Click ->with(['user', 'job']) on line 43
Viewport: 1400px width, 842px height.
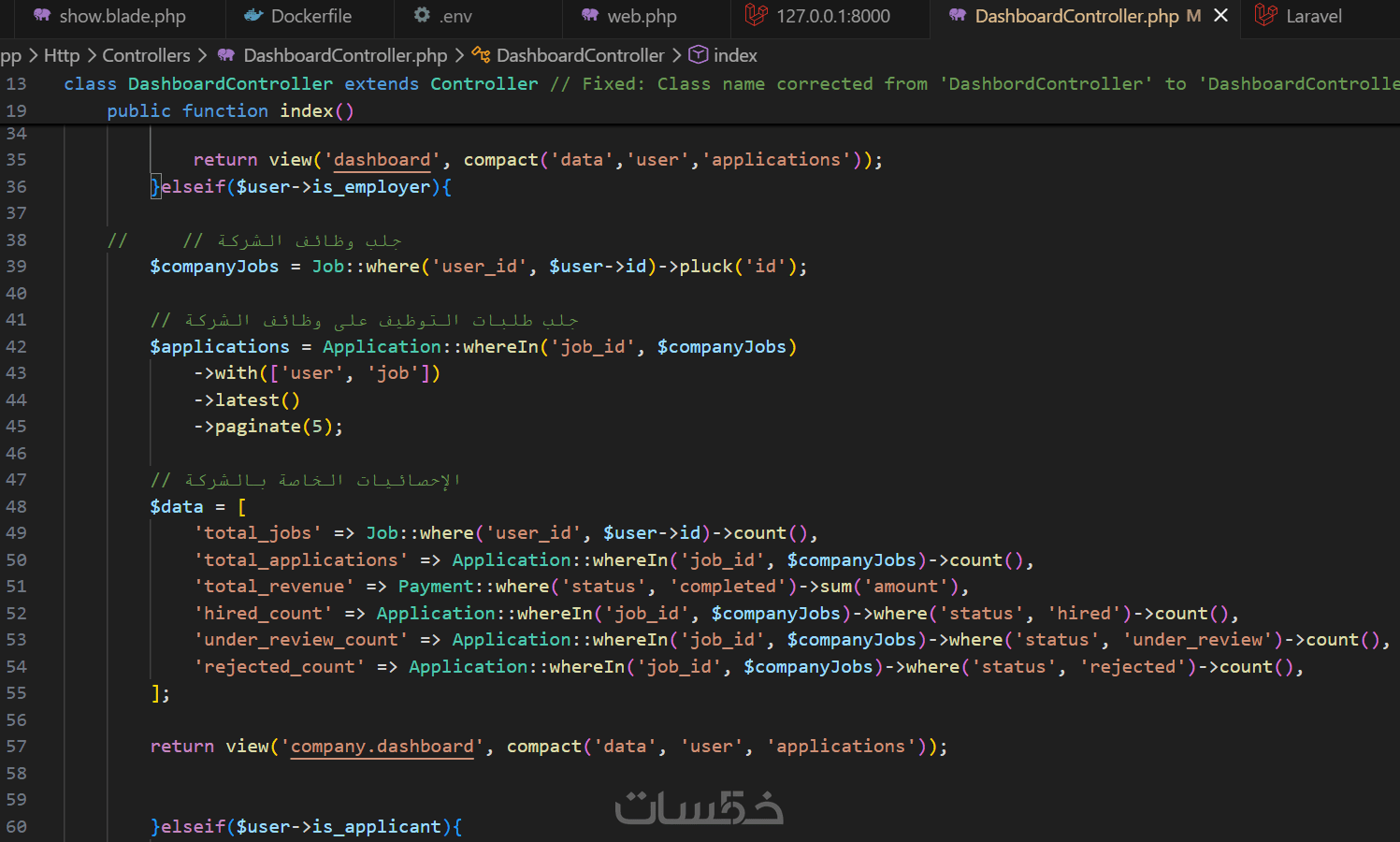click(x=317, y=373)
